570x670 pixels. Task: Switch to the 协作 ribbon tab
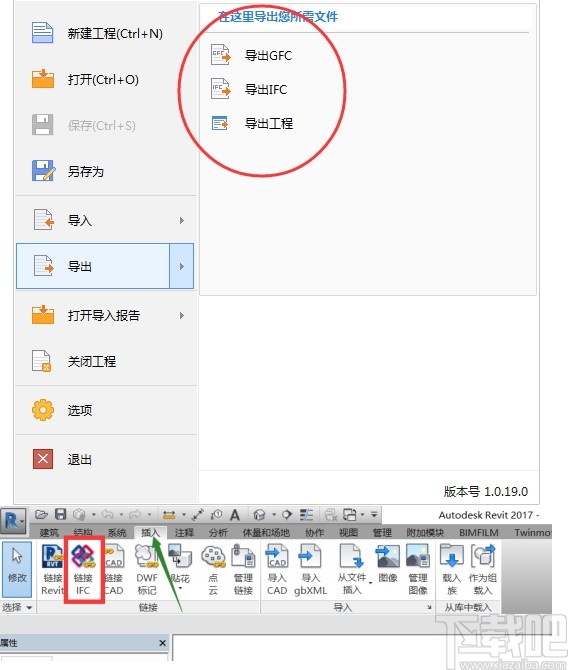tap(314, 532)
